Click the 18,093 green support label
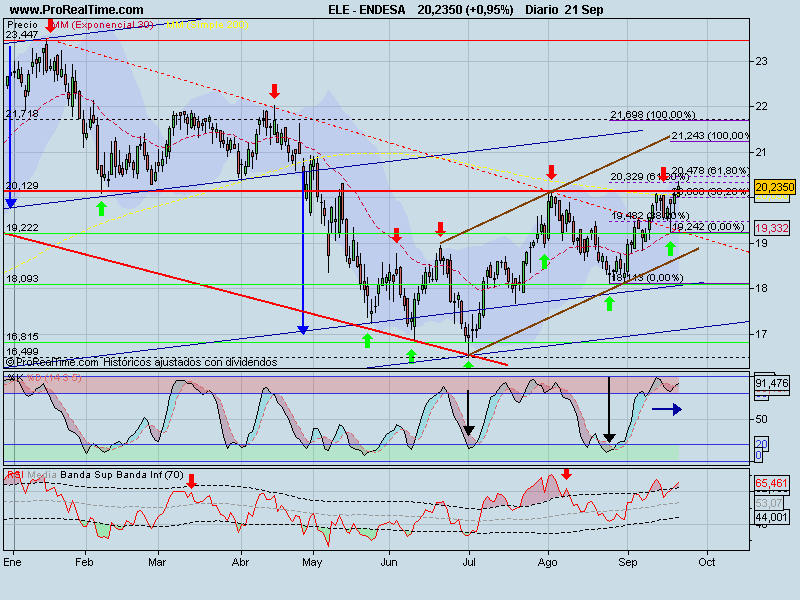 (x=22, y=279)
